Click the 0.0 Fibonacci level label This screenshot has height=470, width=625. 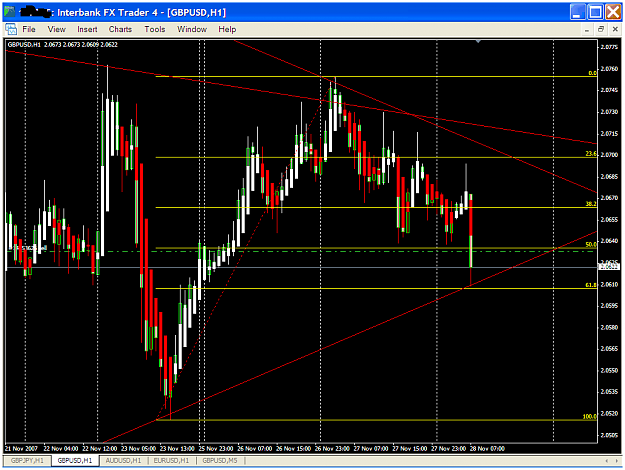tap(592, 73)
